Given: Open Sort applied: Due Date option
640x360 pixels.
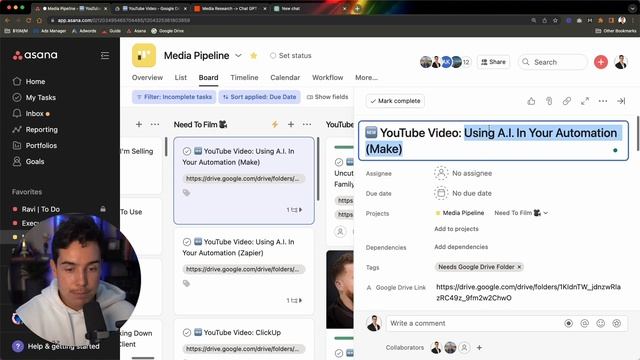Looking at the screenshot, I should click(260, 97).
